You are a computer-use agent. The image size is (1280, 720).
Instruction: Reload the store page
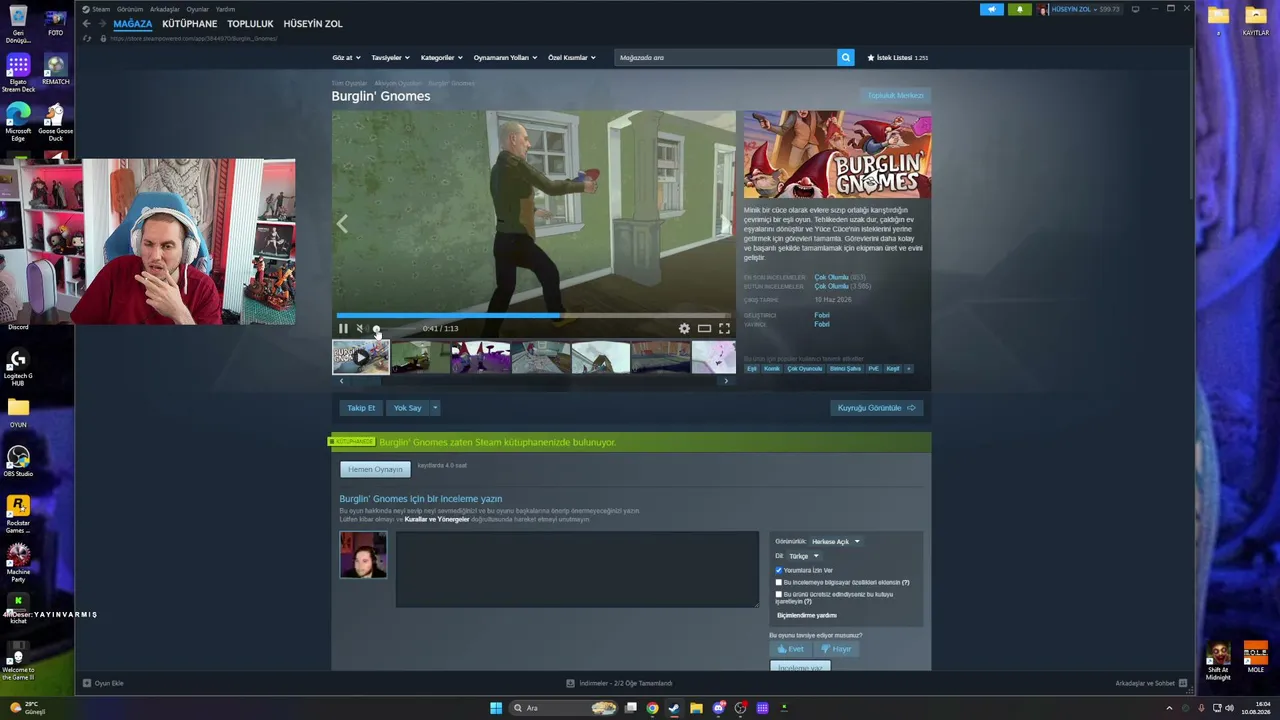[88, 39]
